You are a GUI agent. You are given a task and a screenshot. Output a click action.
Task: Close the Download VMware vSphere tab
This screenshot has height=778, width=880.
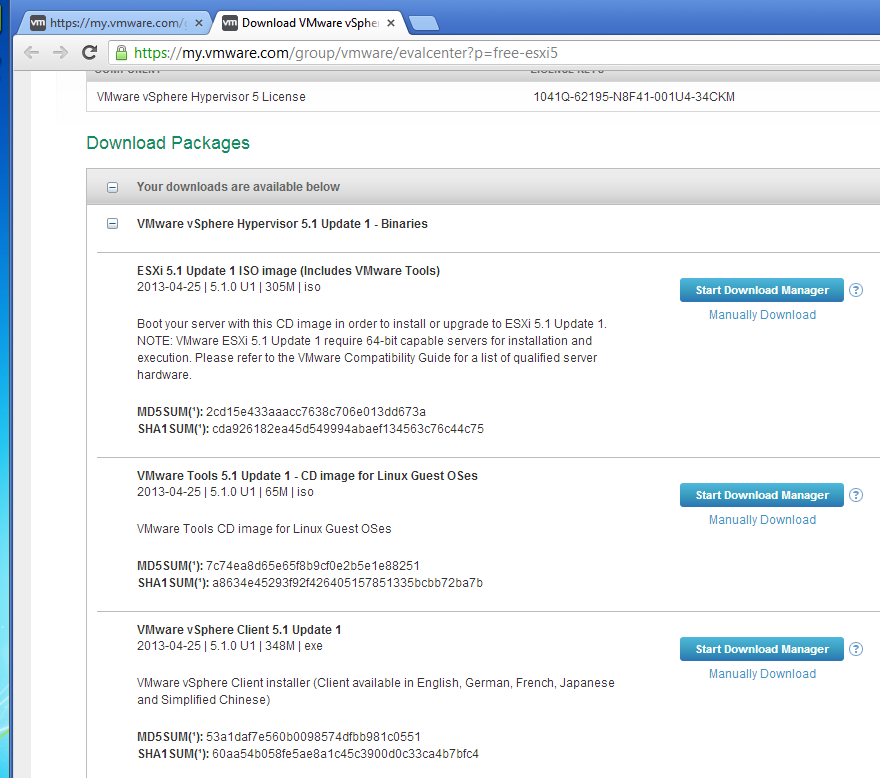click(x=391, y=23)
